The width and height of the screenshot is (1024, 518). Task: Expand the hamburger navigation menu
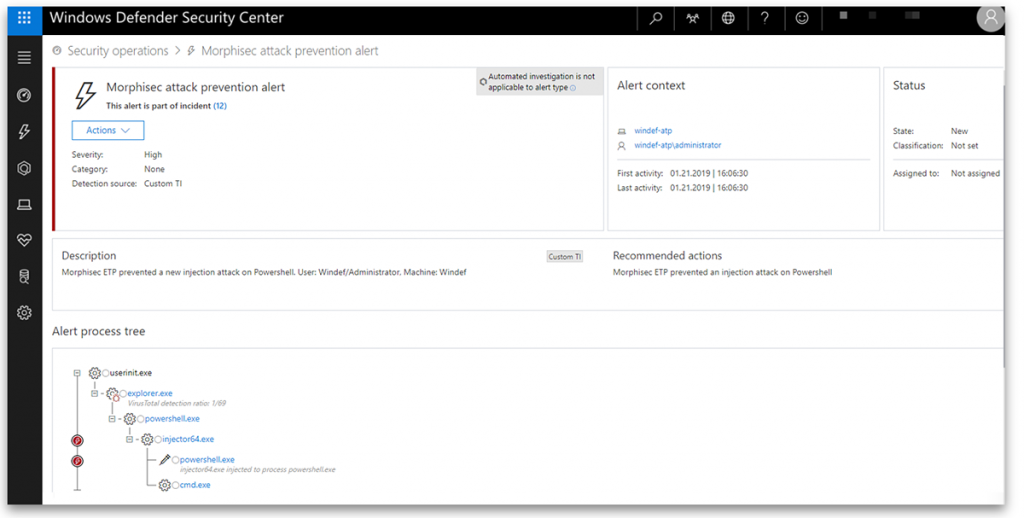pyautogui.click(x=25, y=58)
